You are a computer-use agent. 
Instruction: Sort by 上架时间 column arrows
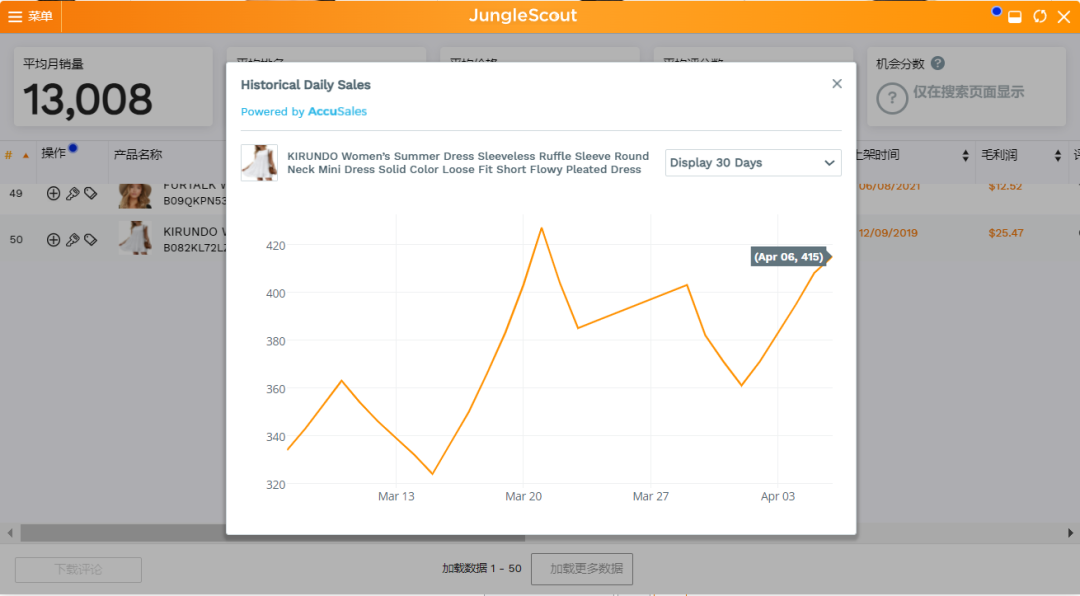(x=965, y=156)
